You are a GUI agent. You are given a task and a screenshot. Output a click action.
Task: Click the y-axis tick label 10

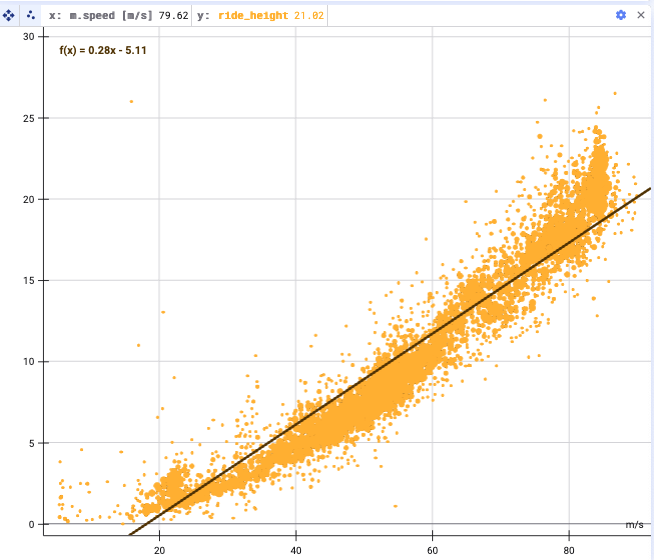click(29, 362)
